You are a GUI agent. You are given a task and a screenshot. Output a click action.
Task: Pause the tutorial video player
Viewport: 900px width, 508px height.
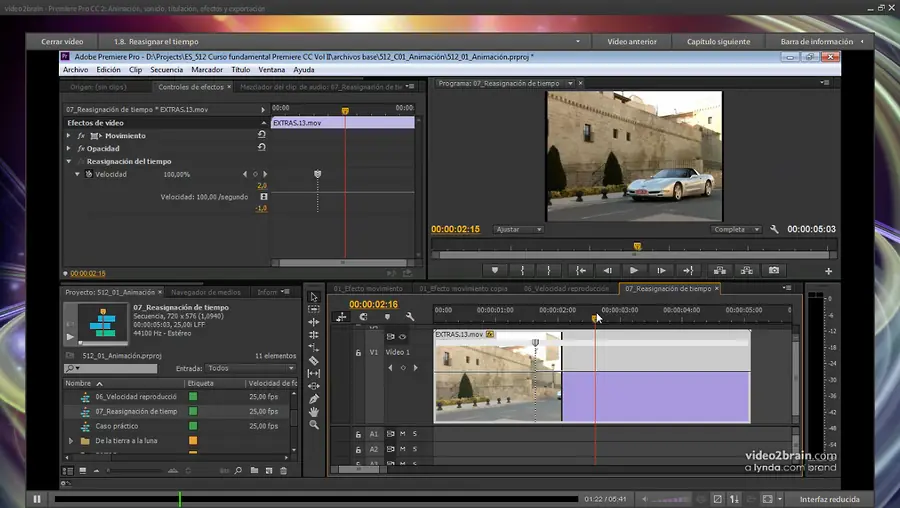pyautogui.click(x=37, y=499)
